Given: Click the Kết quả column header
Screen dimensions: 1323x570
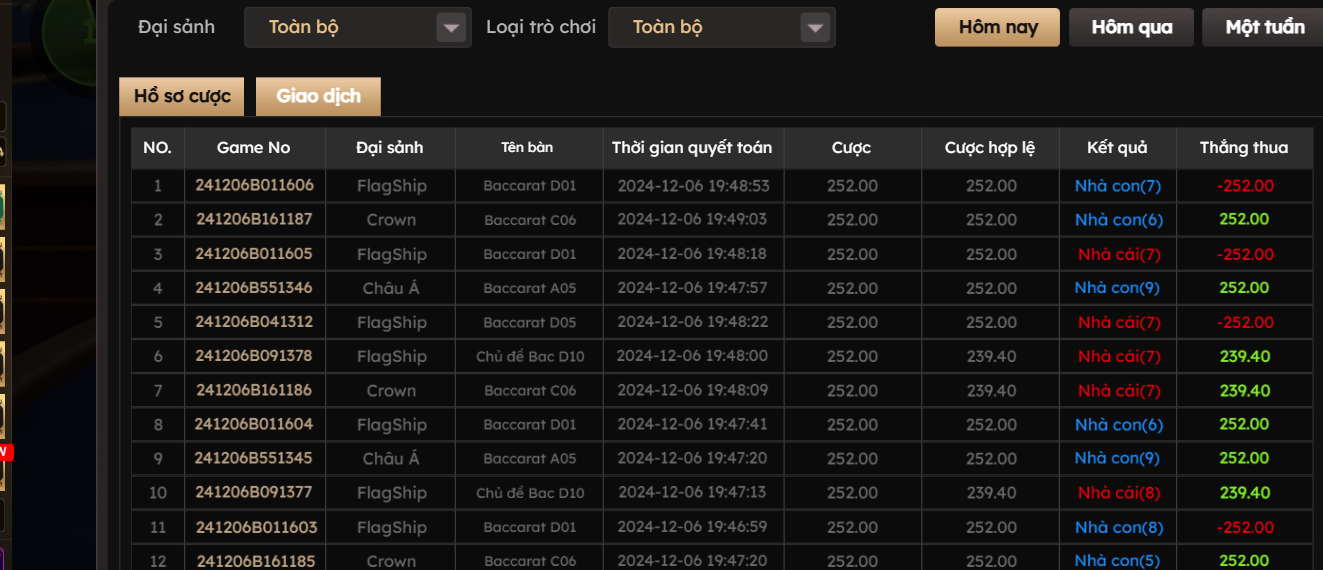Looking at the screenshot, I should 1117,148.
